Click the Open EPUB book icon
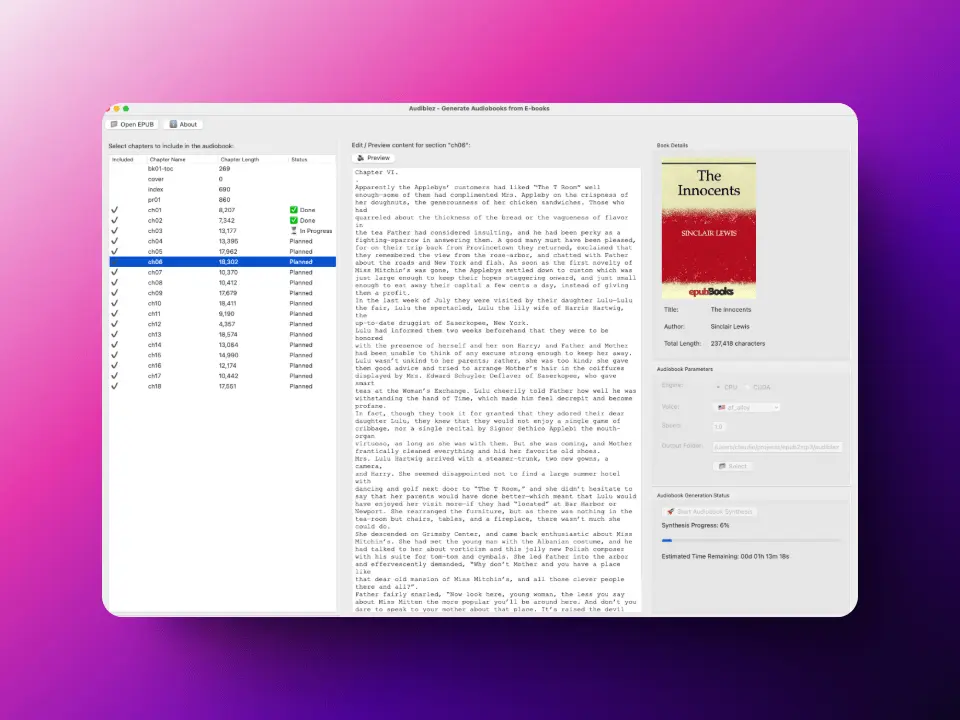960x720 pixels. click(115, 125)
